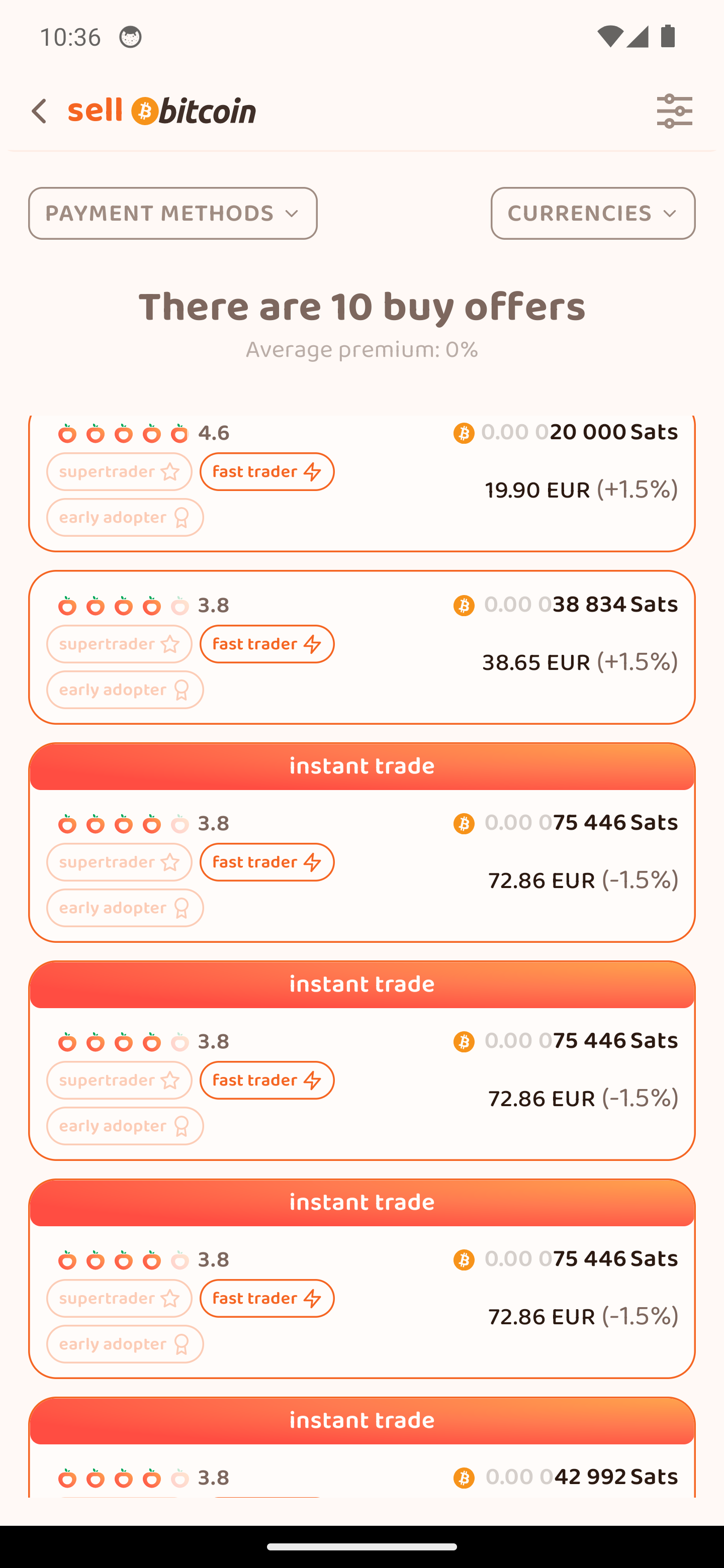This screenshot has height=1568, width=724.
Task: Open the CURRENCIES dropdown
Action: [x=592, y=214]
